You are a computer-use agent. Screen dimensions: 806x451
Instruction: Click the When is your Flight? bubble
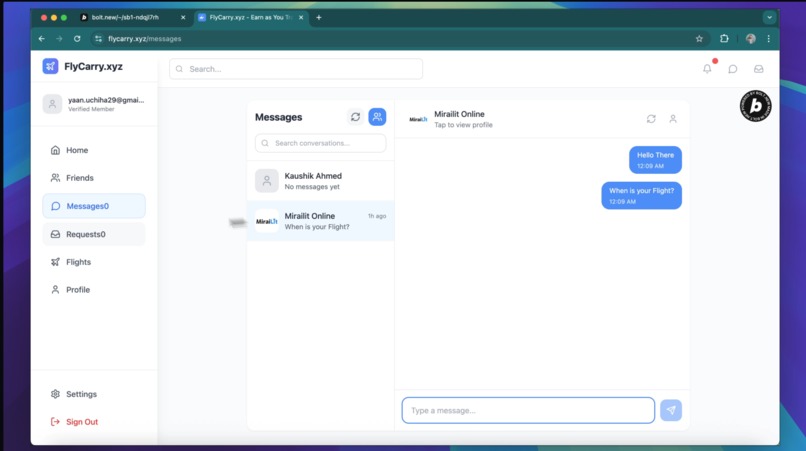point(642,195)
